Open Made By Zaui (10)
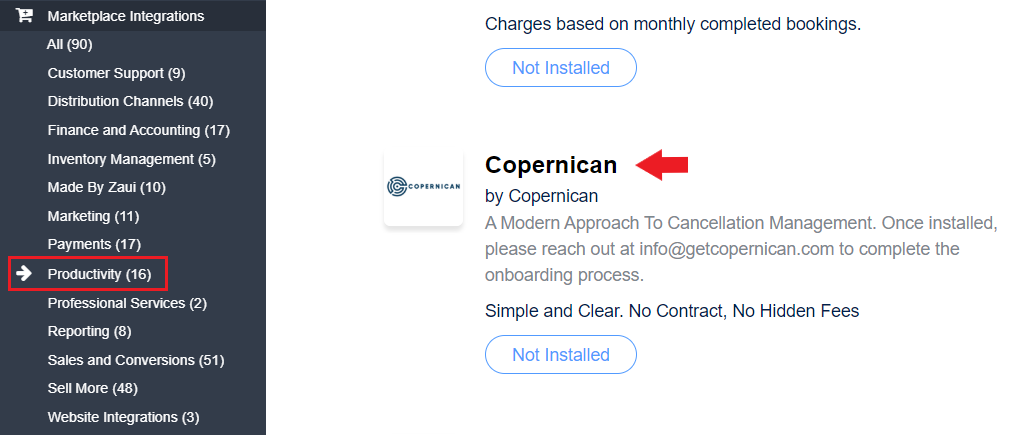This screenshot has height=435, width=1017. coord(107,187)
